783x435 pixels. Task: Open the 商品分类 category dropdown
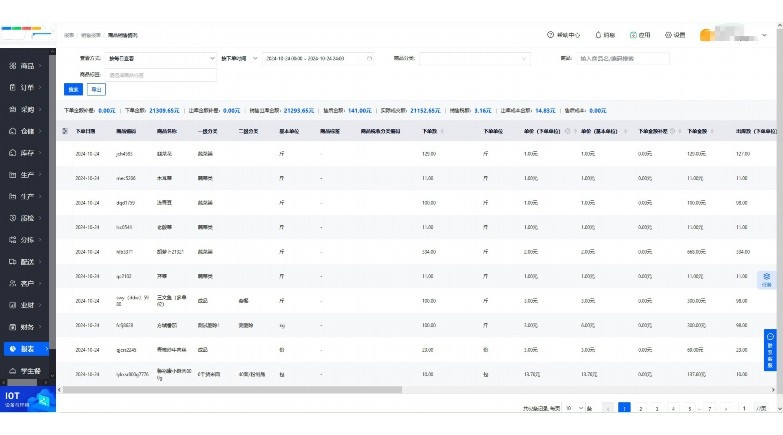474,58
